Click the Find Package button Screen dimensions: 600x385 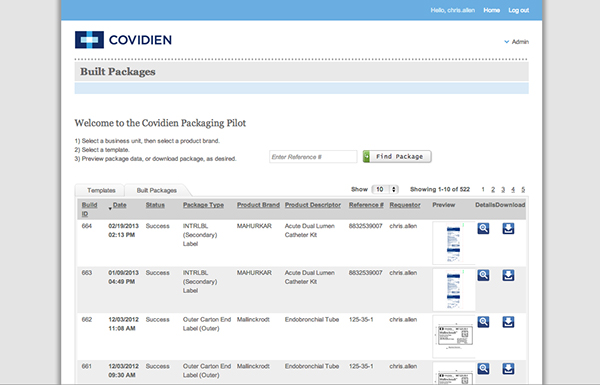pyautogui.click(x=397, y=157)
